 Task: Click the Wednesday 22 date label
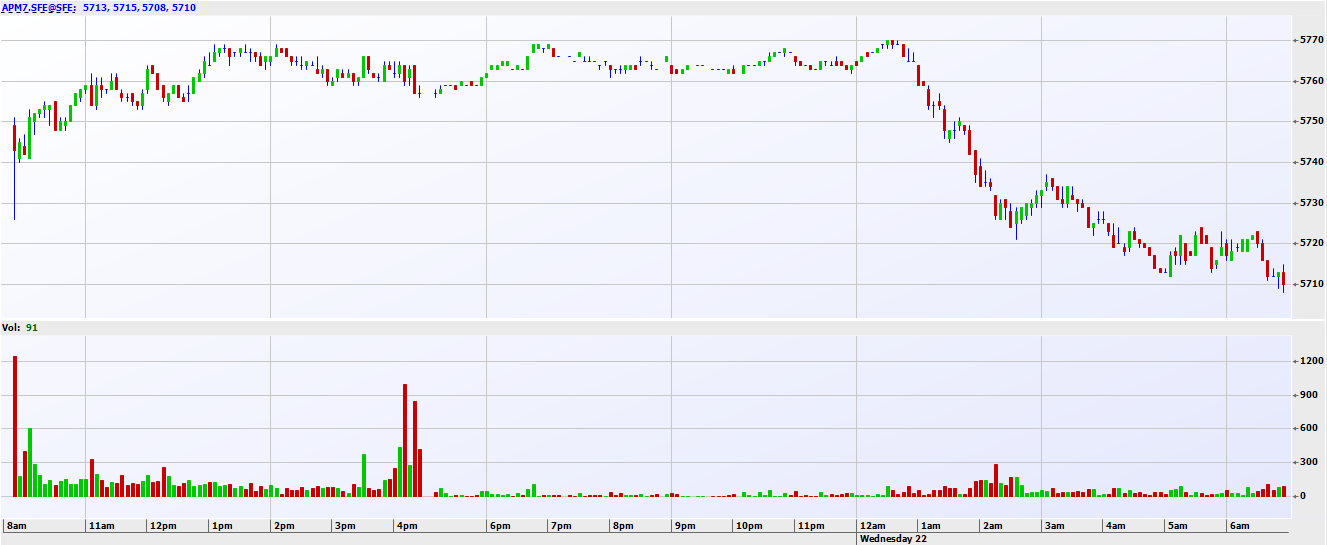tap(895, 538)
